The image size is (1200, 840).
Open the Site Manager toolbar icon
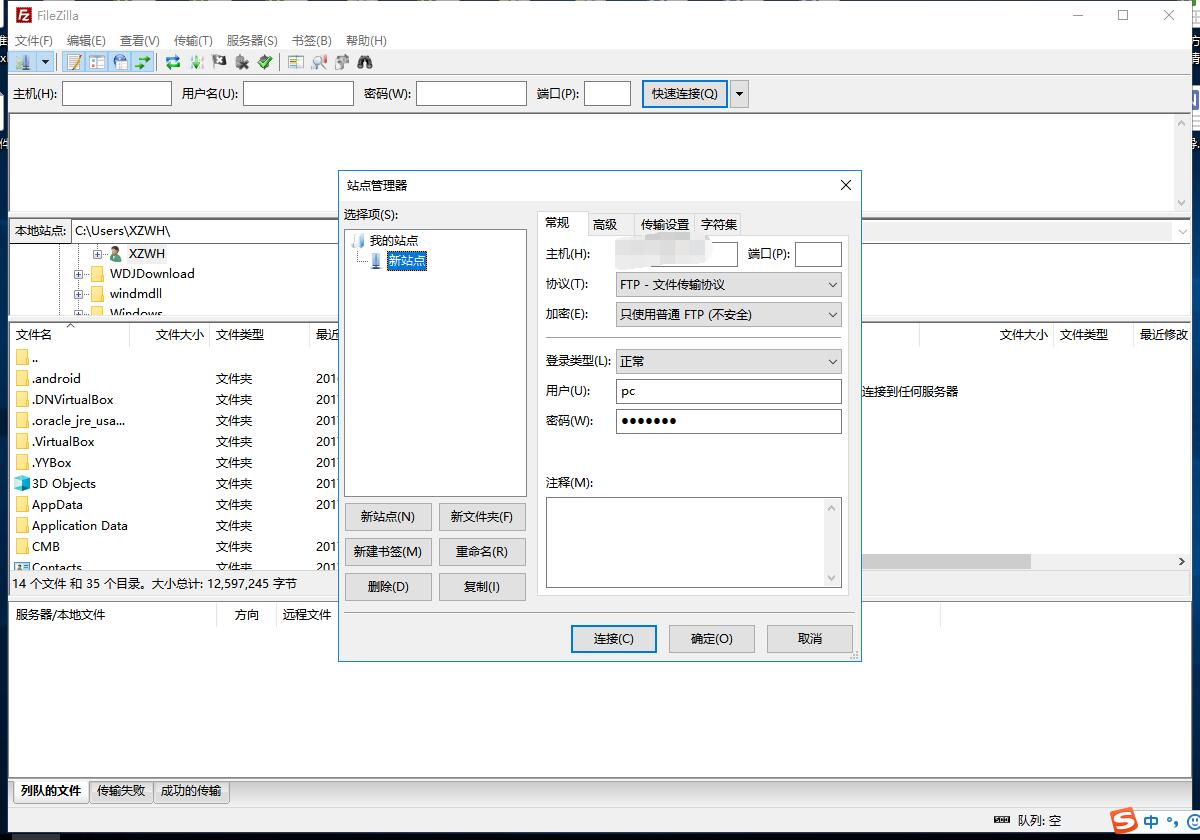20,62
